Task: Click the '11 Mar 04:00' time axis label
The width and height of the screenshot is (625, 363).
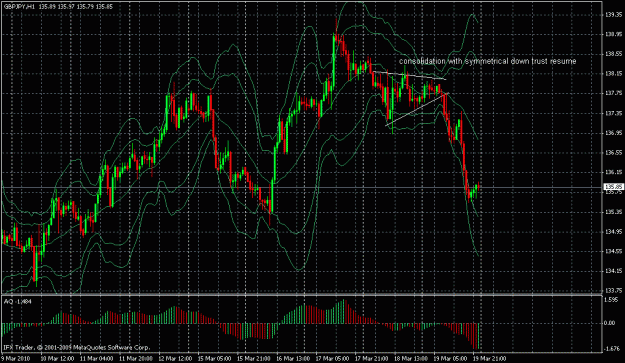Action: pyautogui.click(x=96, y=359)
